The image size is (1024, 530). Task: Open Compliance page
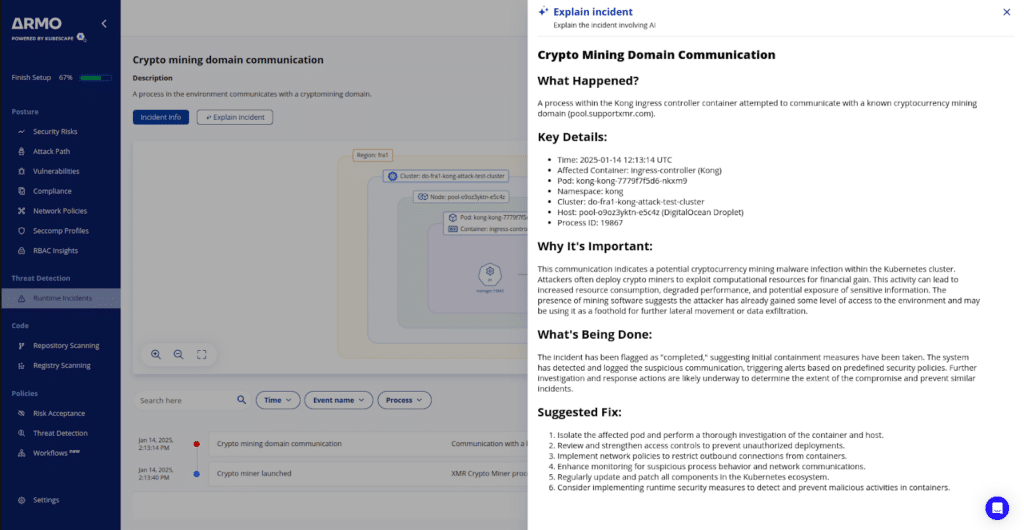(52, 191)
